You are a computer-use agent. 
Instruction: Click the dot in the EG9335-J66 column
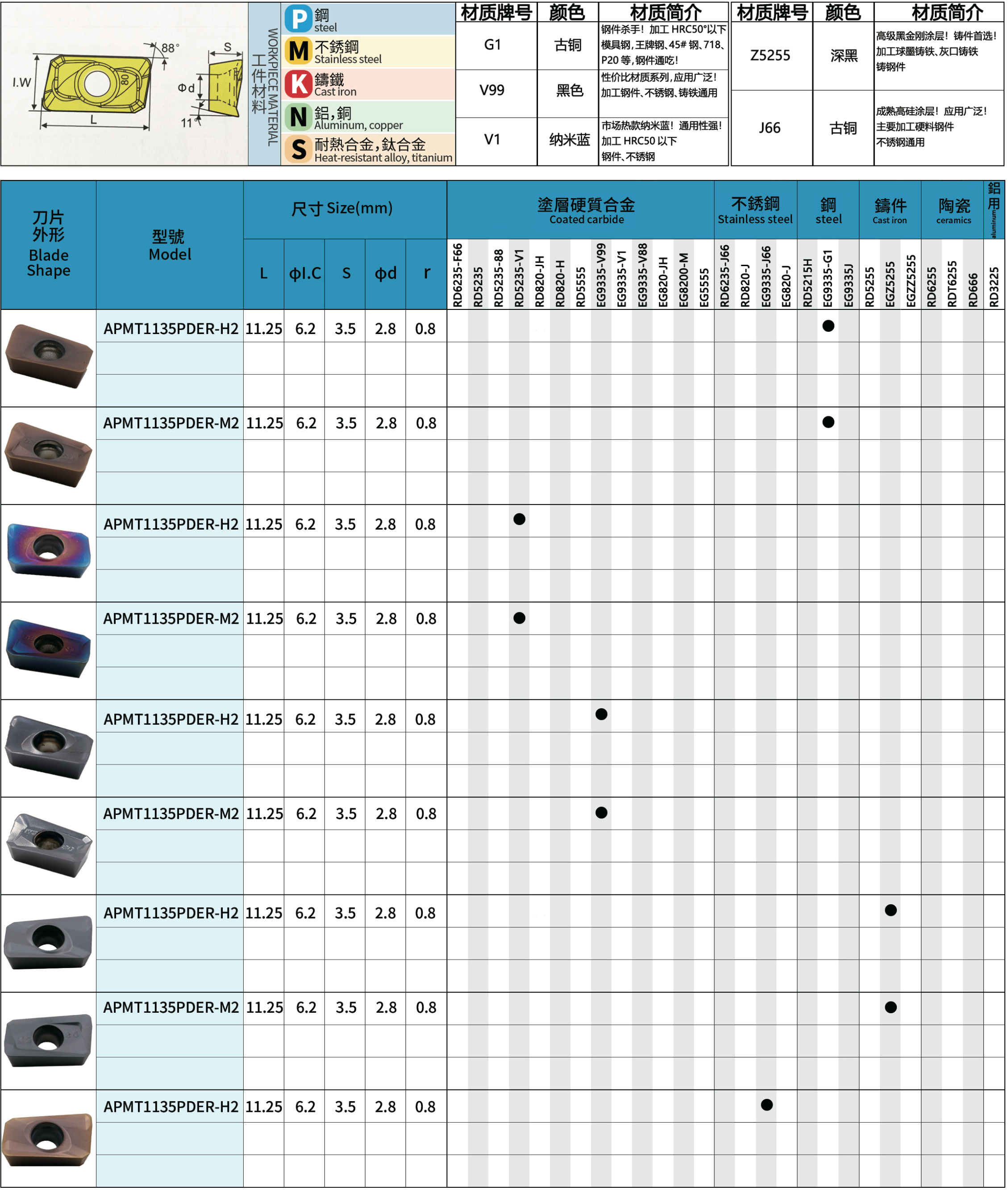[x=767, y=1105]
